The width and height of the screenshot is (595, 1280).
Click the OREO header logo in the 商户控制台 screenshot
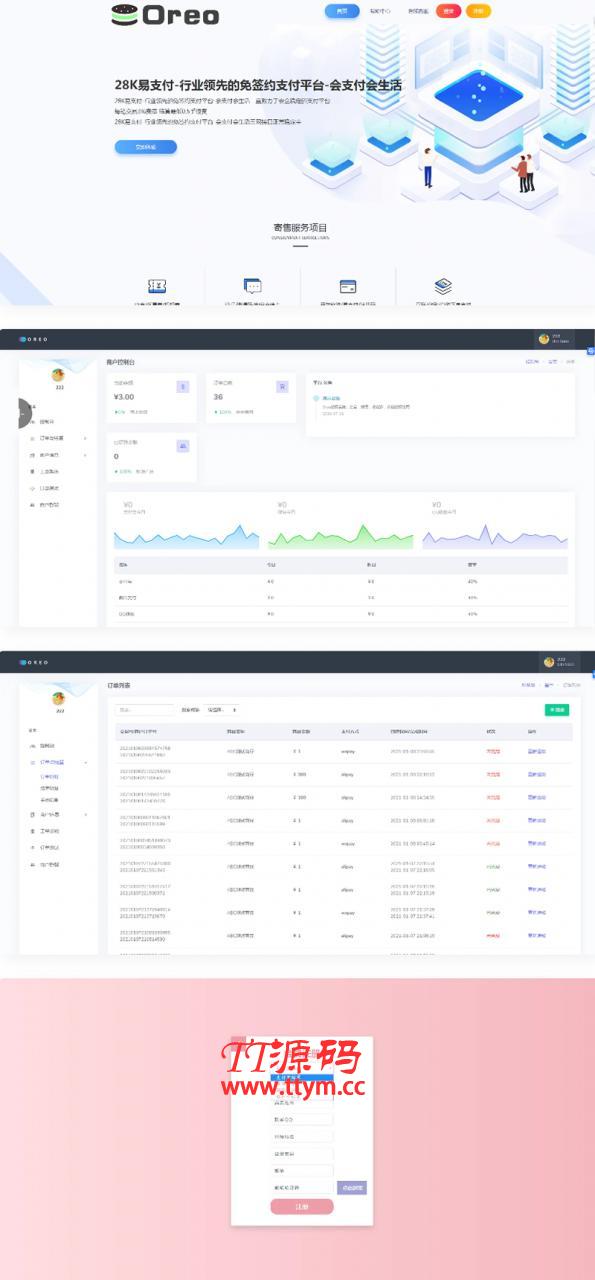tap(33, 339)
